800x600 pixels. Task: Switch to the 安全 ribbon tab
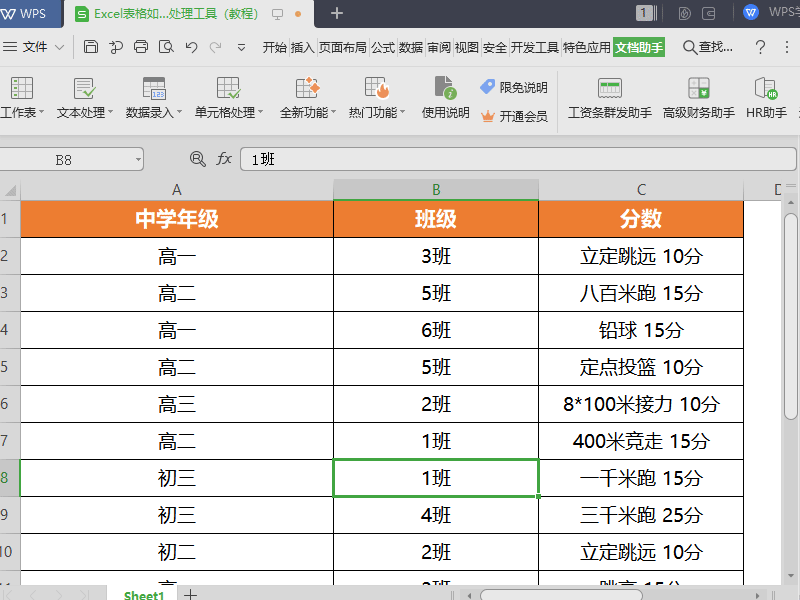(x=494, y=47)
